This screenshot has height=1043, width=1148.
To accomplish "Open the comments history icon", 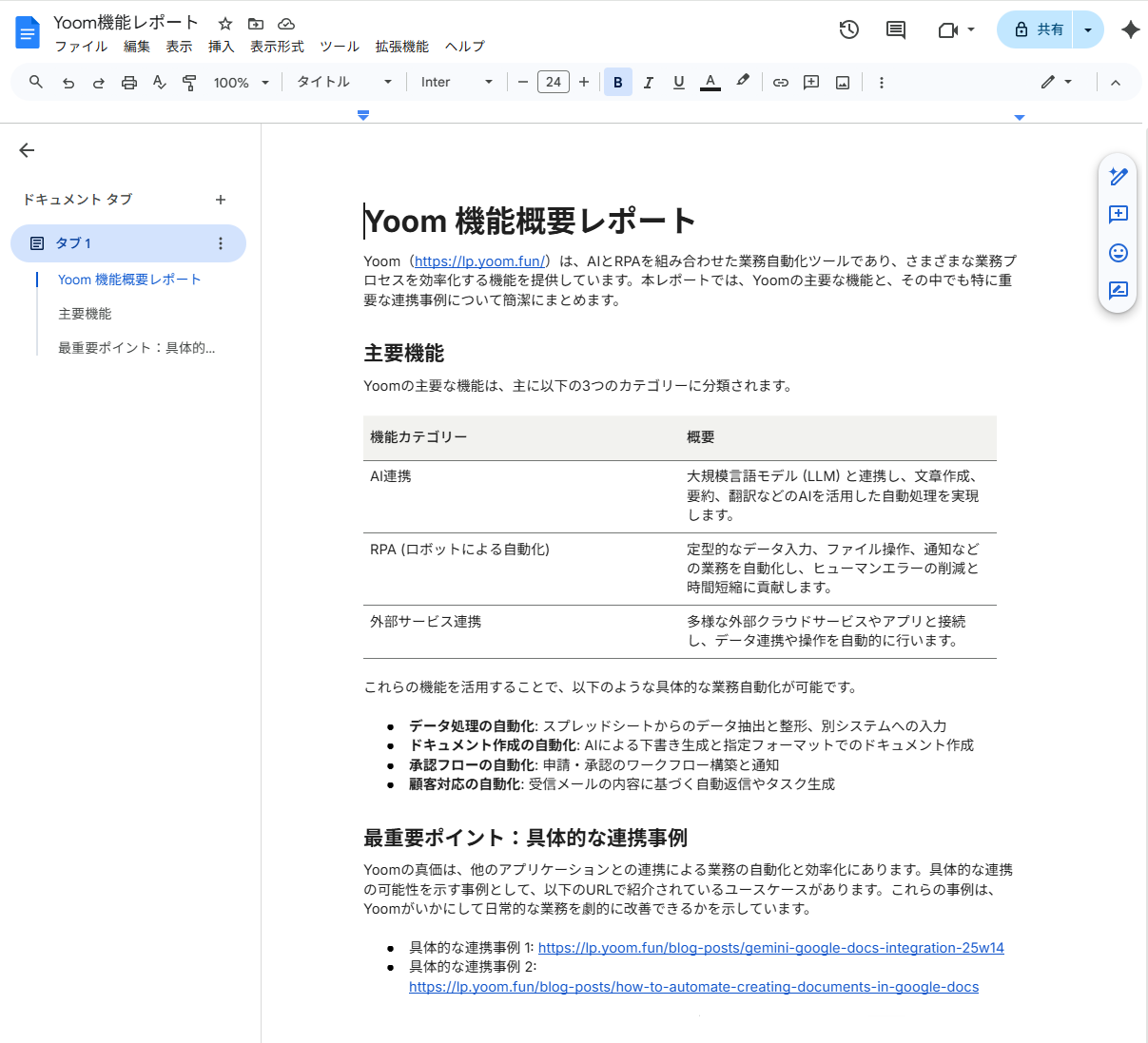I will 896,29.
